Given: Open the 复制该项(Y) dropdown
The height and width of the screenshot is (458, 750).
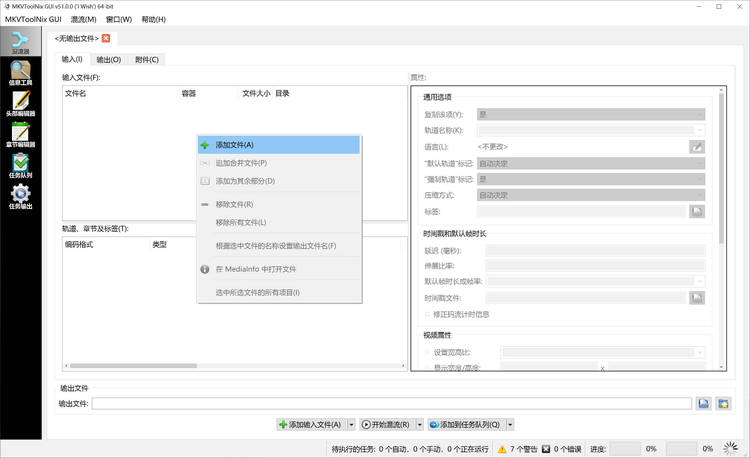Looking at the screenshot, I should tap(591, 114).
